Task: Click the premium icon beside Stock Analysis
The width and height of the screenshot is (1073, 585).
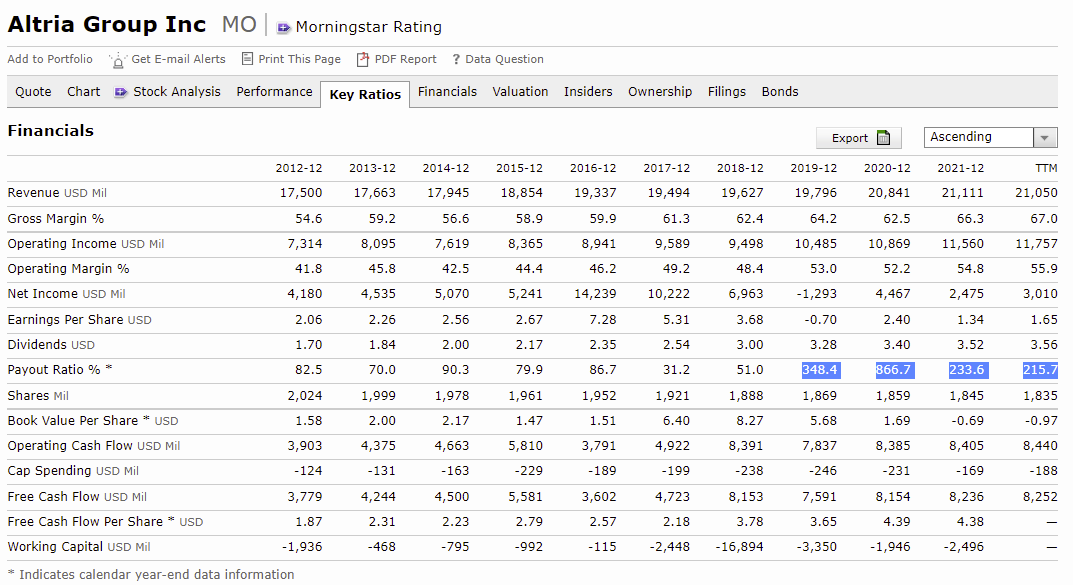Action: pyautogui.click(x=122, y=92)
